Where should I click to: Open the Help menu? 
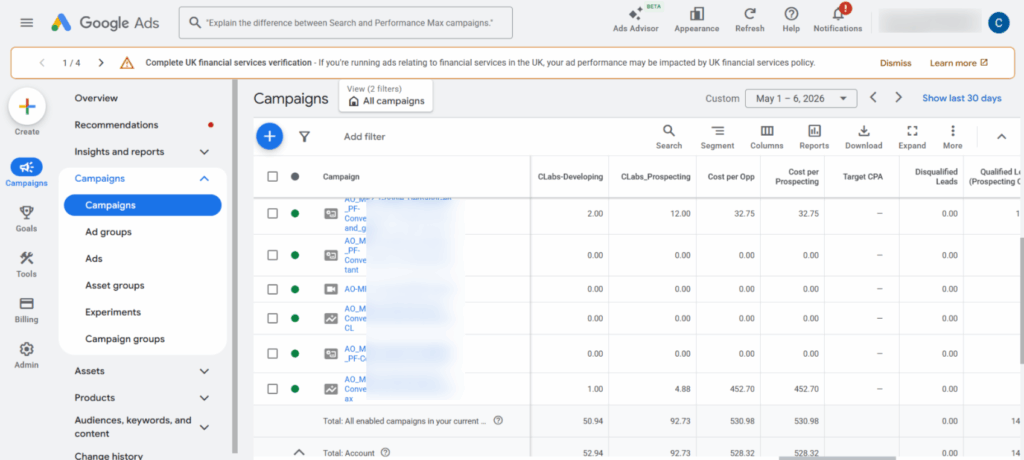tap(791, 20)
